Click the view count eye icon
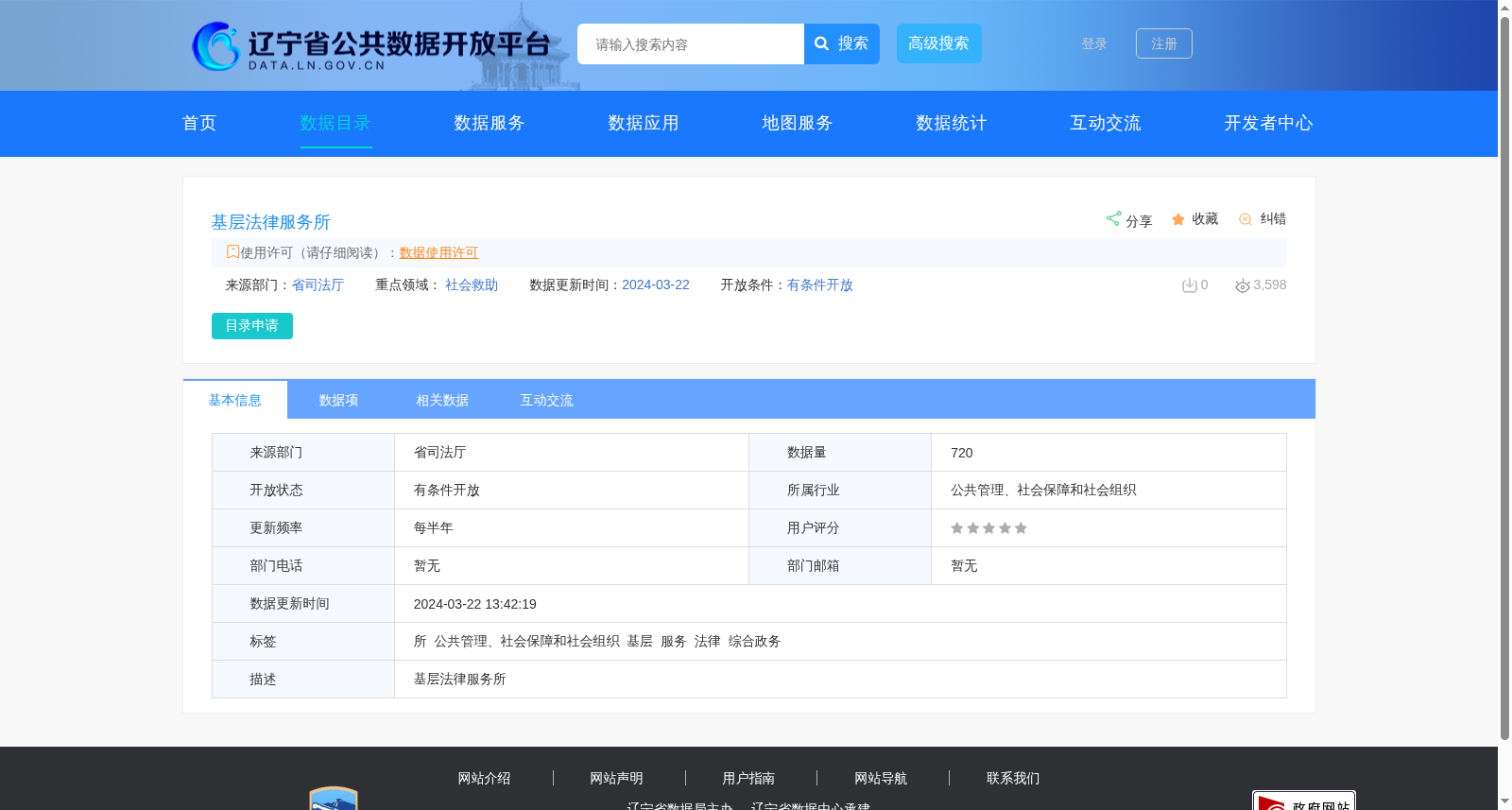 coord(1243,285)
